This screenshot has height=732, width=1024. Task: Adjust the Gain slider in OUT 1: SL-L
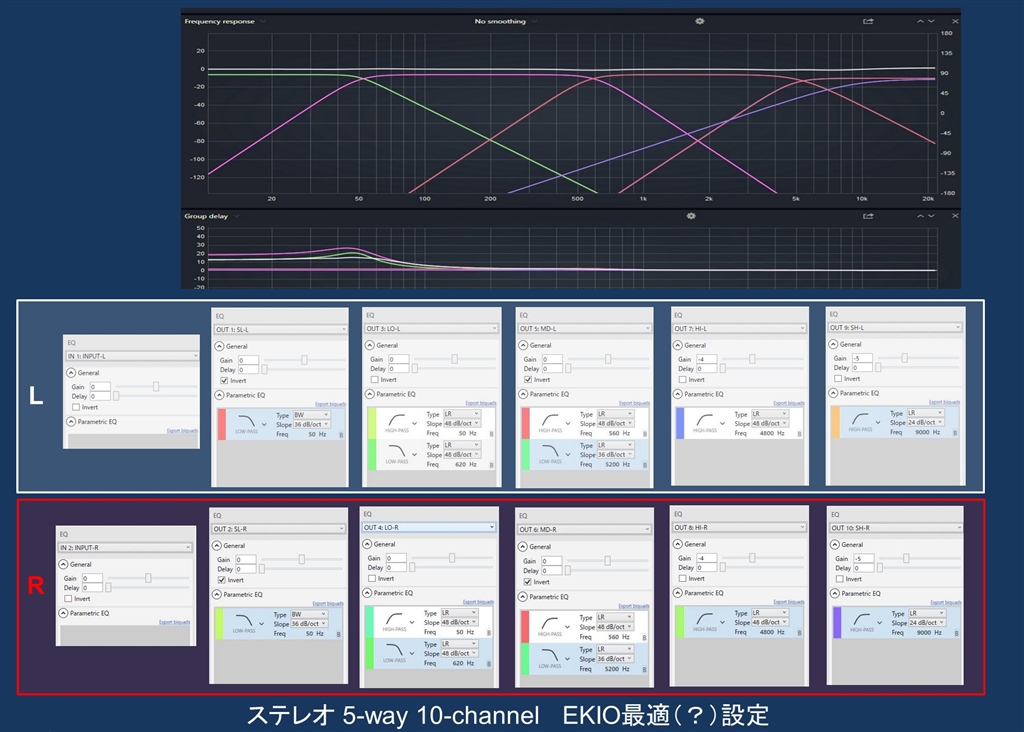(x=304, y=360)
